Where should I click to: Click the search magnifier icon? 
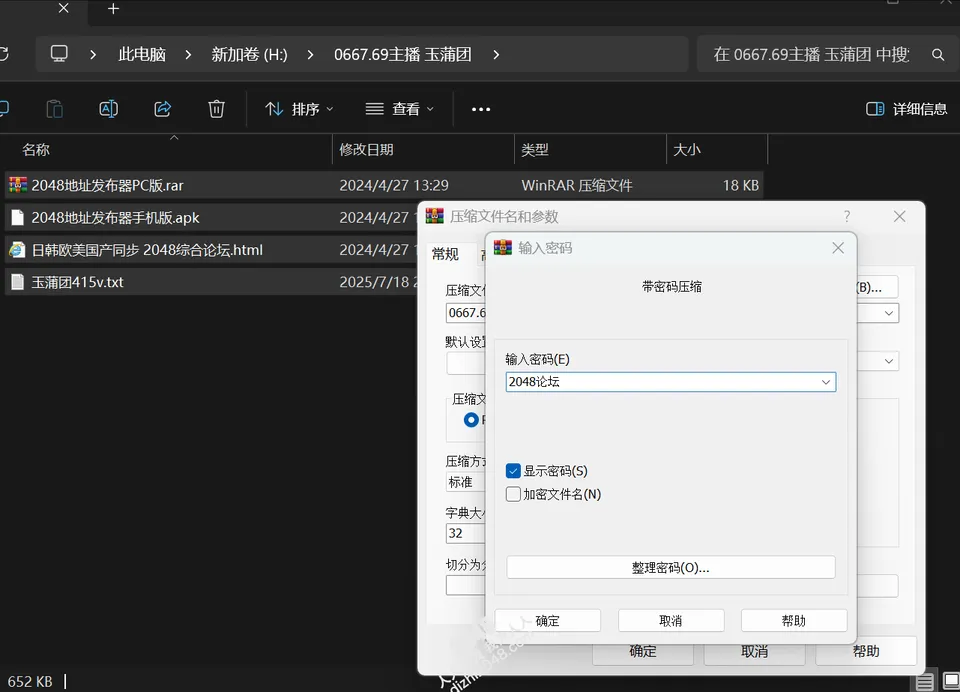[x=937, y=55]
